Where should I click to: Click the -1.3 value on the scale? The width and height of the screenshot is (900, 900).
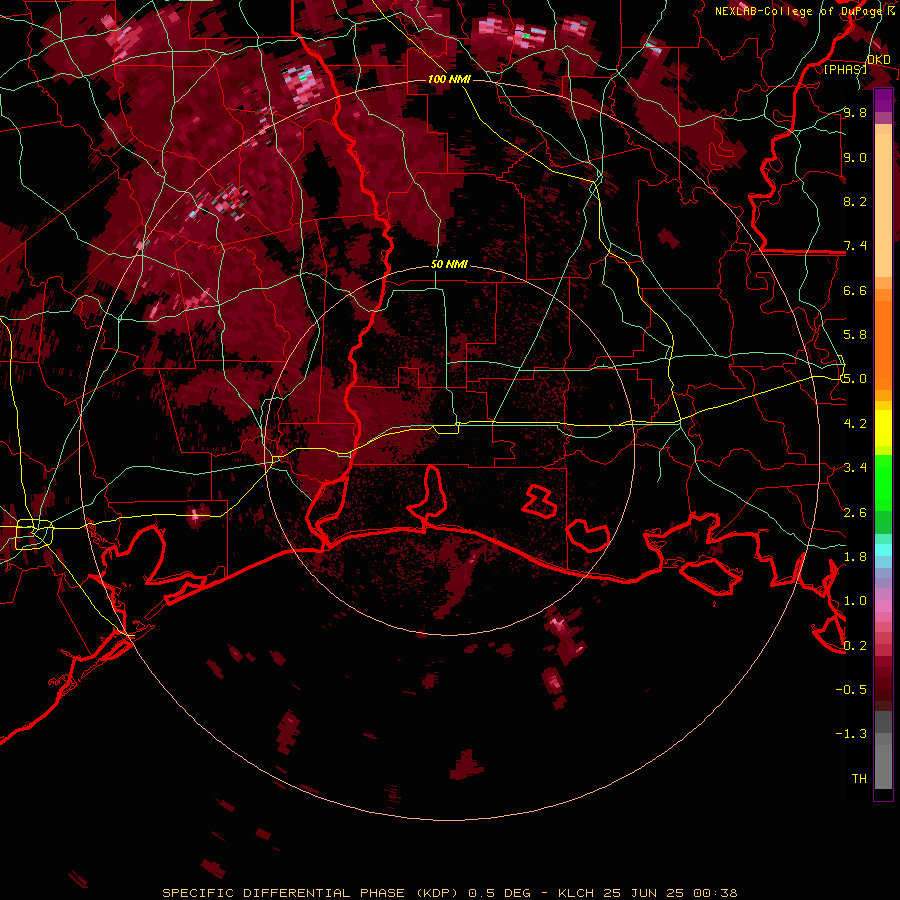(851, 734)
